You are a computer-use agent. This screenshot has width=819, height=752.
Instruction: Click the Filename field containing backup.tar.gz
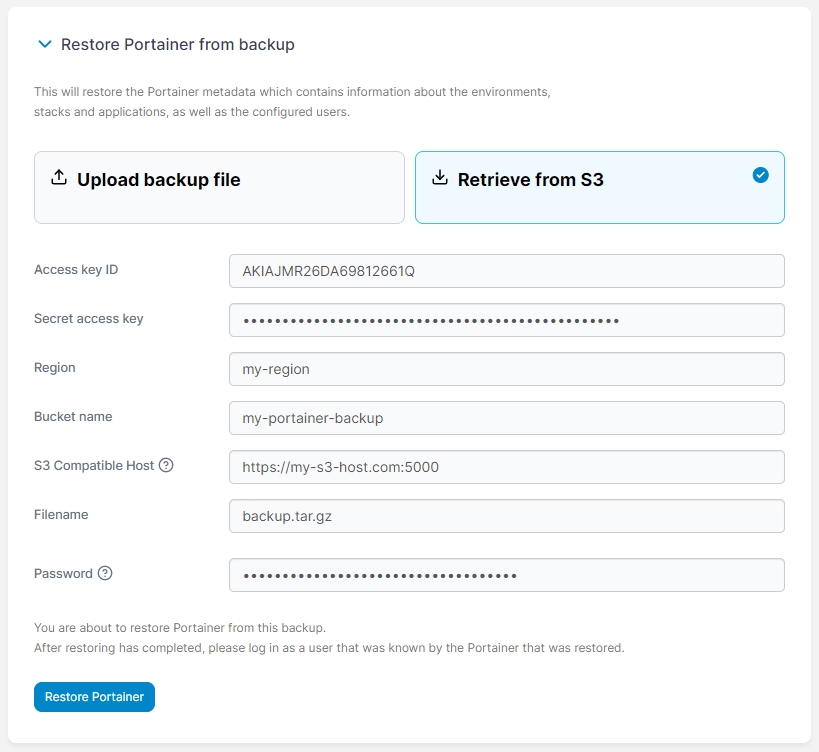pyautogui.click(x=506, y=516)
